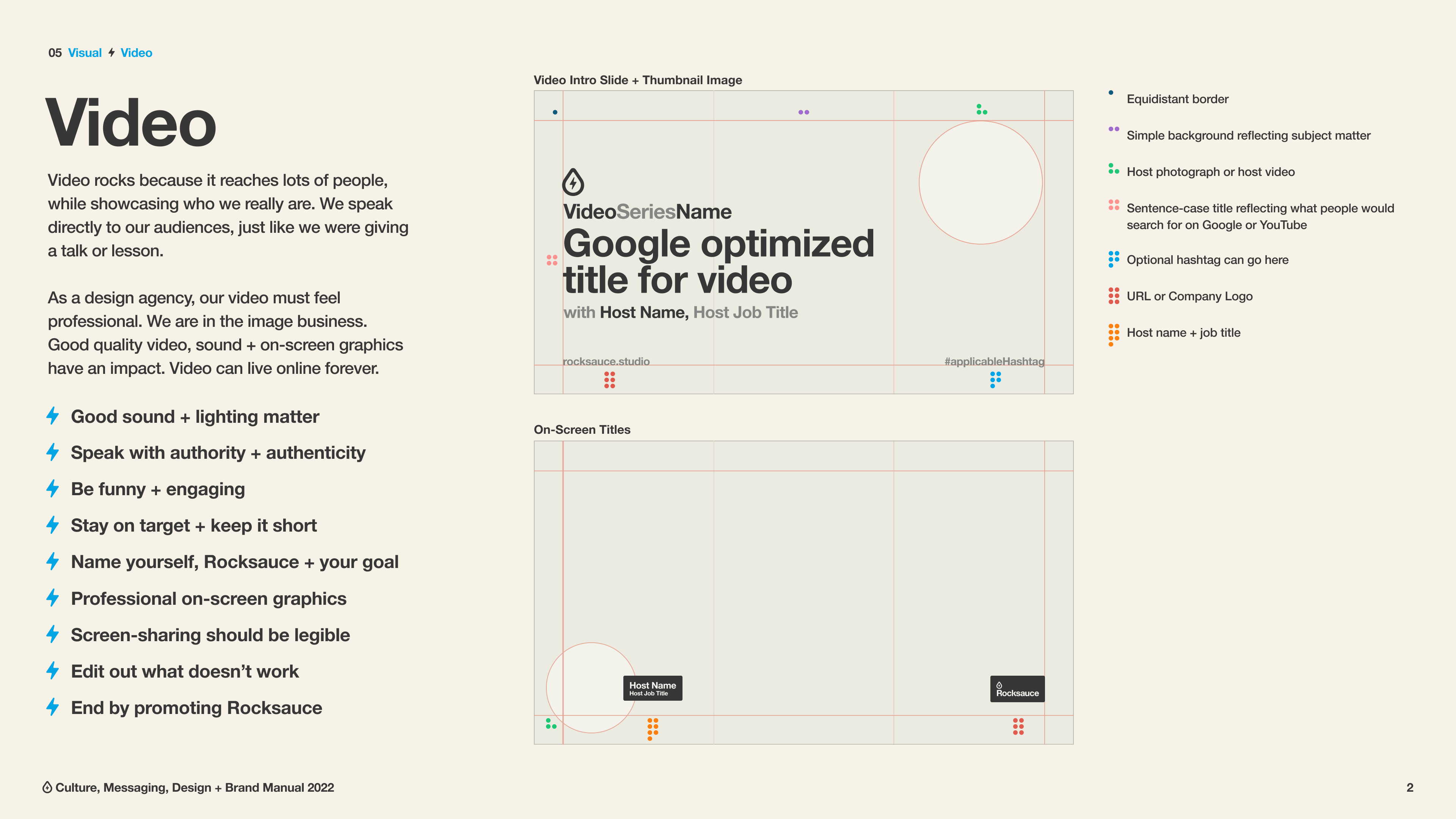Click the lightning bolt beside Speak with authority
Viewport: 1456px width, 819px height.
coord(53,452)
